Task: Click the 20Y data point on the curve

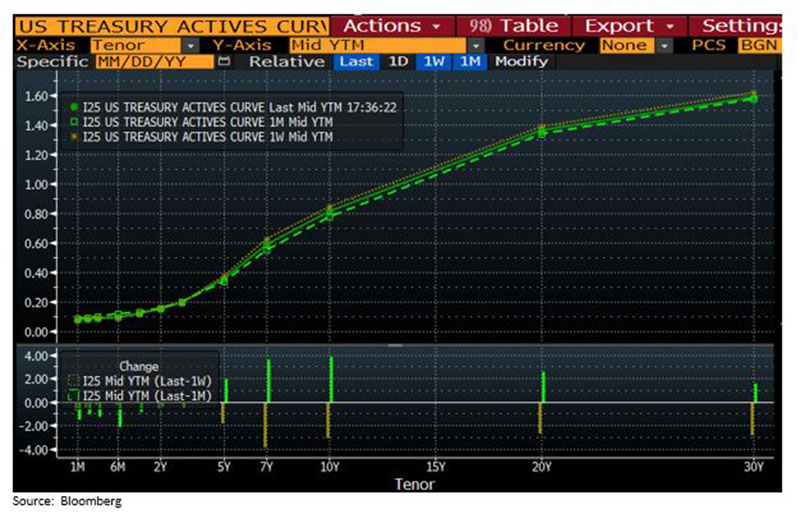Action: (x=543, y=131)
